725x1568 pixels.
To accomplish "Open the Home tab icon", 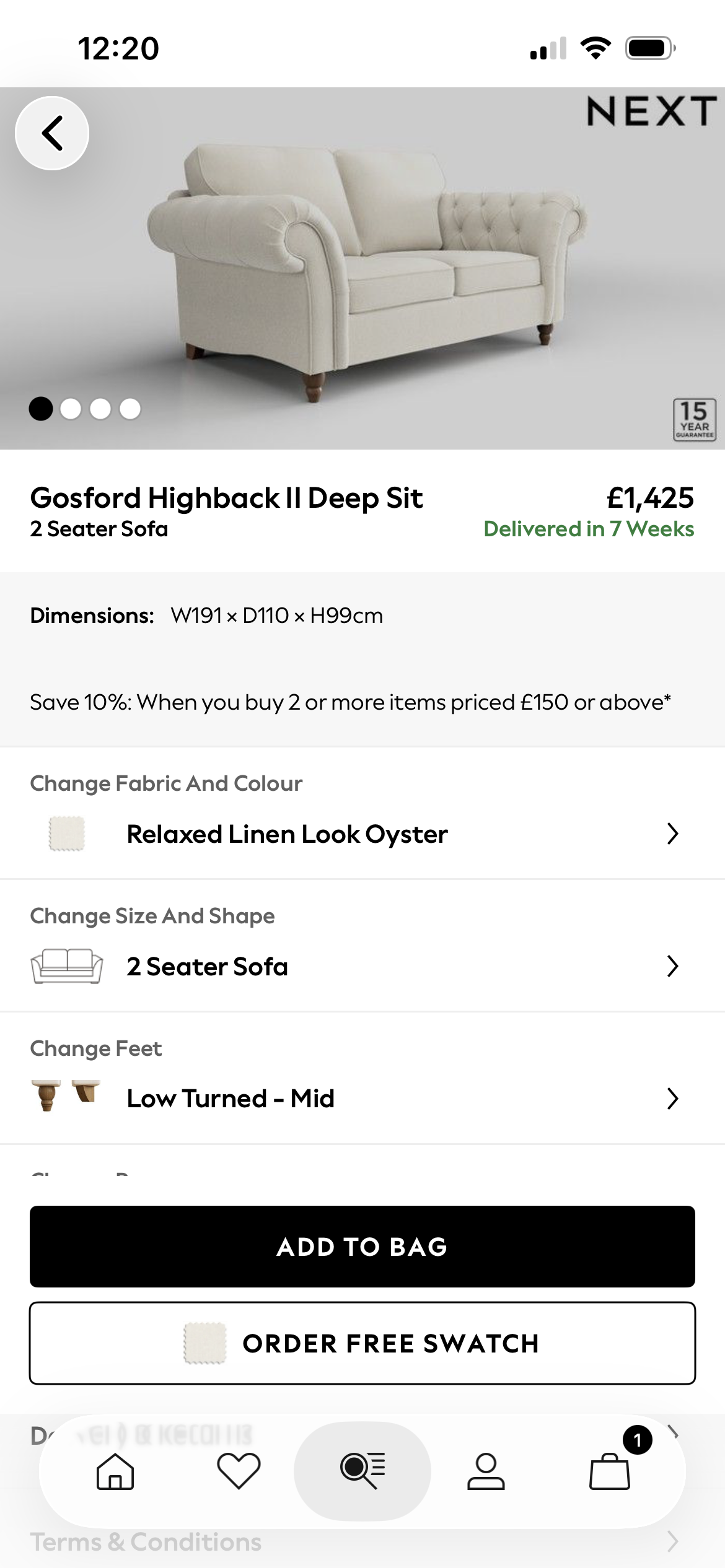I will point(115,1471).
